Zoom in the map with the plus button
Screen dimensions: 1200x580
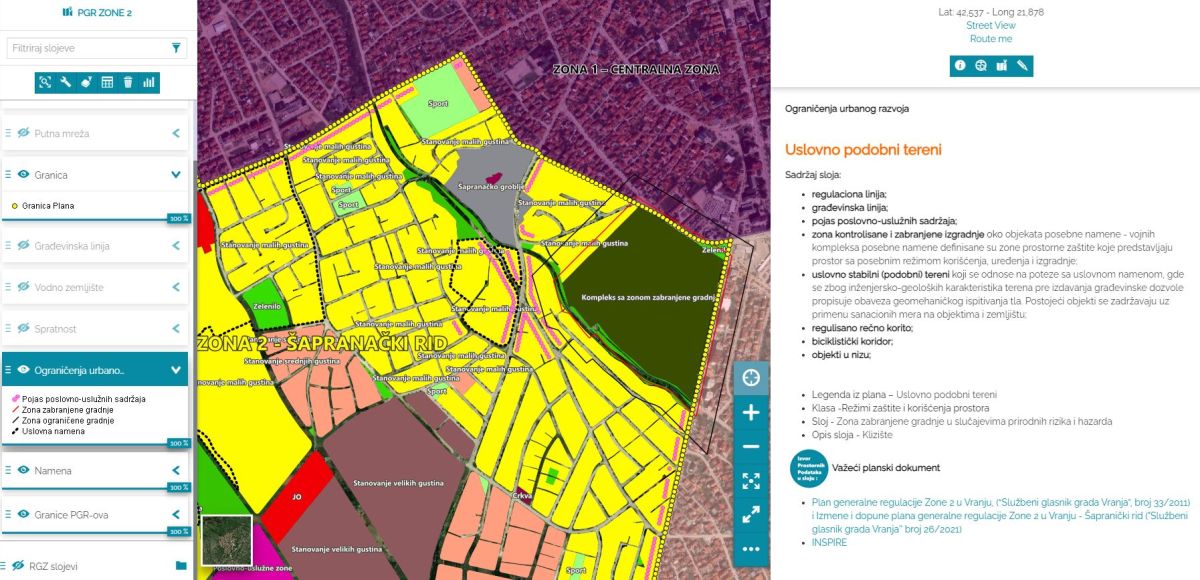coord(751,412)
